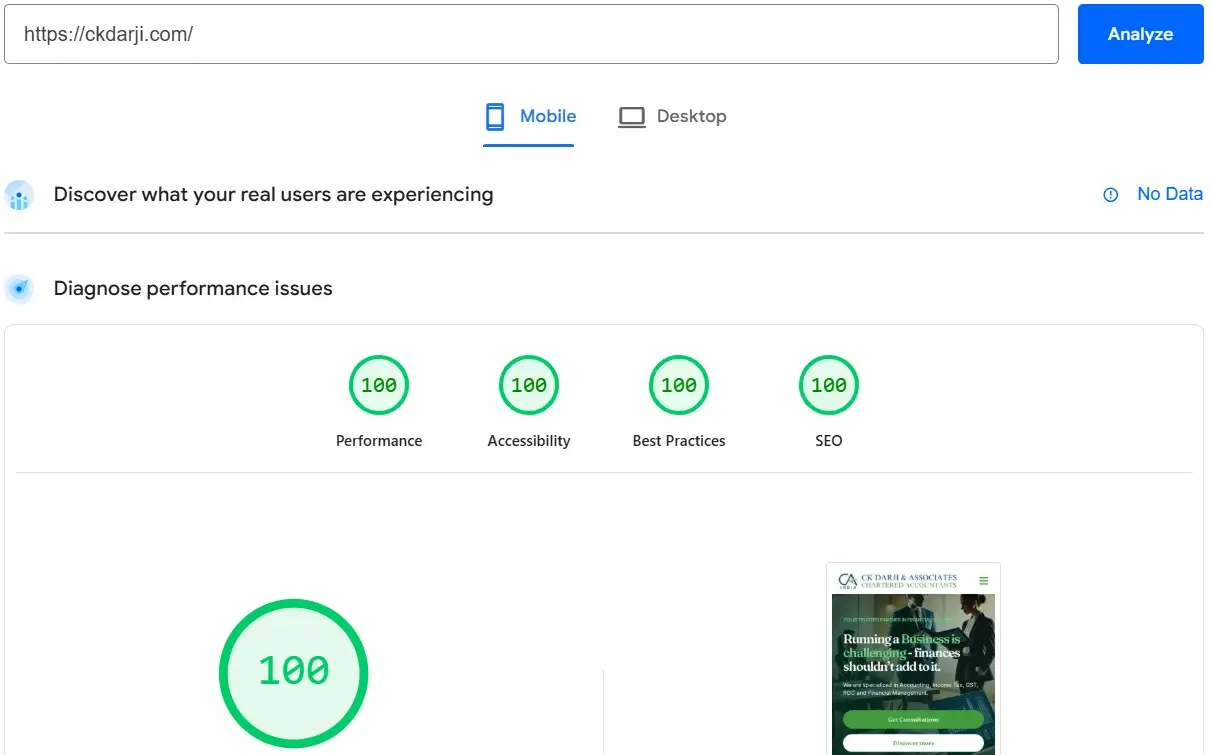Select the Accessibility score gauge
The height and width of the screenshot is (755, 1213).
[529, 385]
